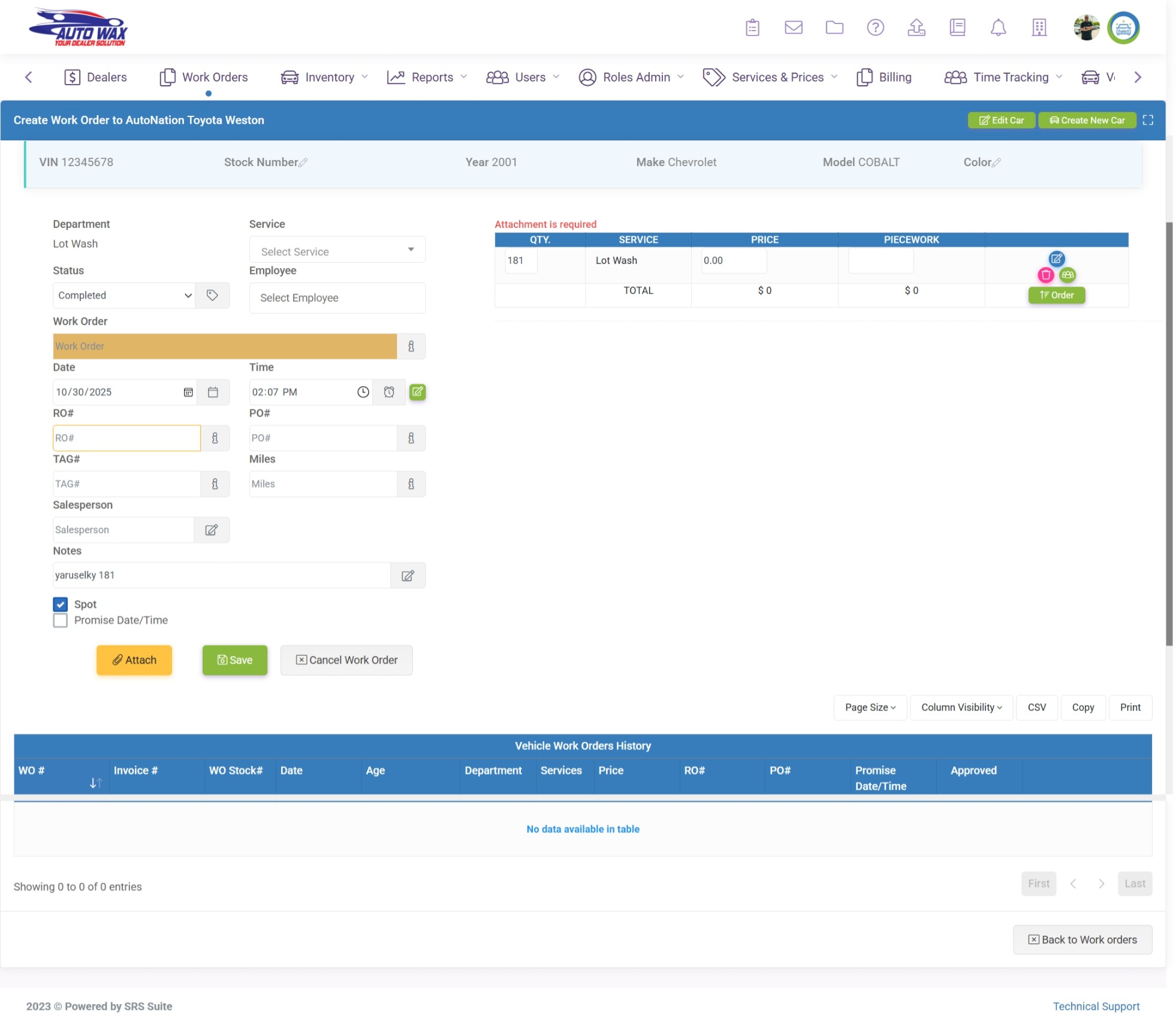This screenshot has width=1176, height=1024.
Task: Click the highlighted Work Order input field
Action: 225,347
